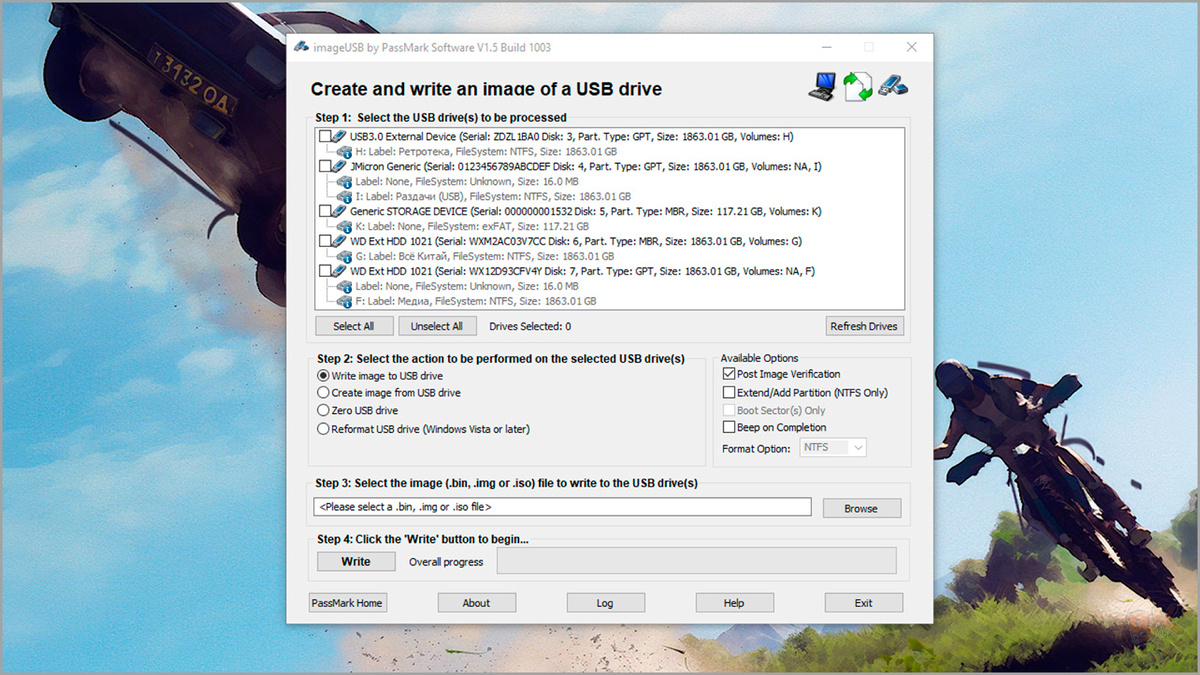The image size is (1200, 675).
Task: Click the Unselect All button
Action: click(x=437, y=326)
